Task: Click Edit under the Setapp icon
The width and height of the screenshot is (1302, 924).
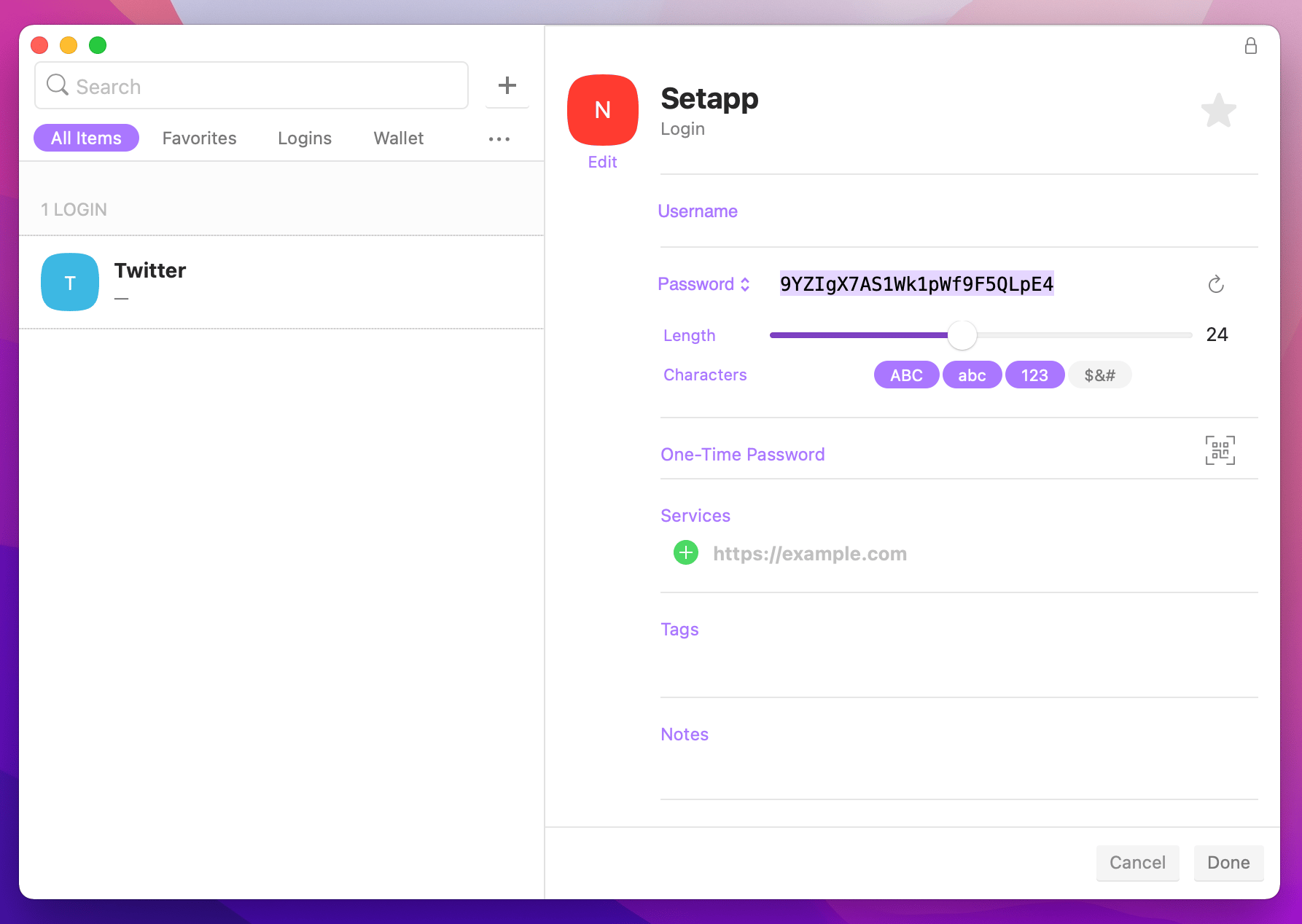Action: tap(602, 162)
